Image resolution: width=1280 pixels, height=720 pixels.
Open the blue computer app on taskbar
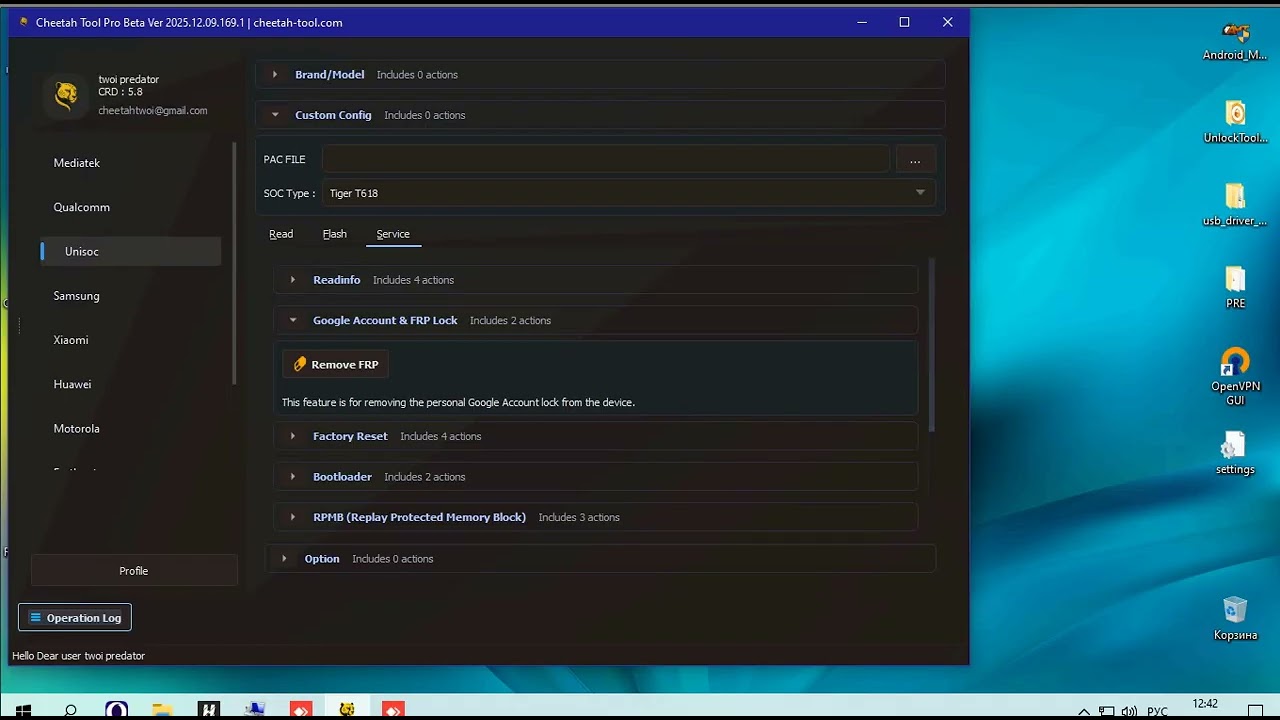point(255,711)
